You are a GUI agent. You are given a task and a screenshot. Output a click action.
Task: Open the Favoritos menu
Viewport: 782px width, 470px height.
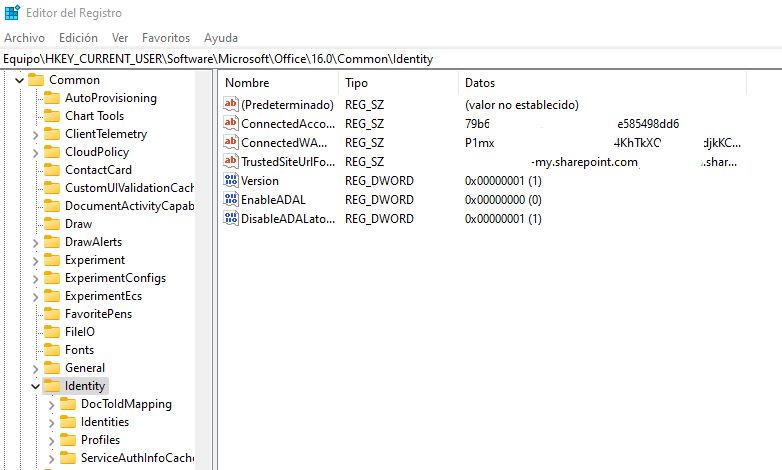[166, 38]
